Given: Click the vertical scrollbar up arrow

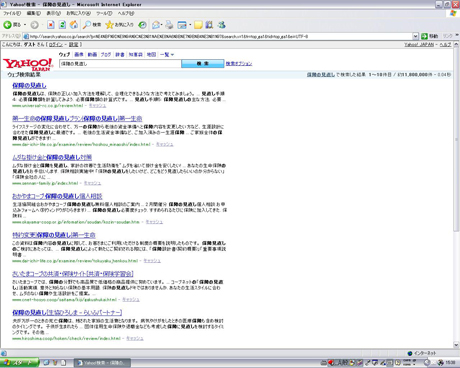Looking at the screenshot, I should pyautogui.click(x=456, y=45).
